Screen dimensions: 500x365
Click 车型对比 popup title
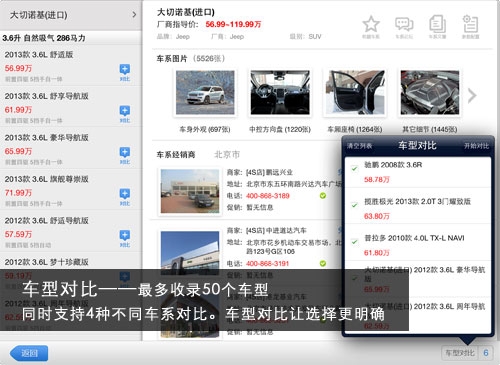tap(417, 145)
